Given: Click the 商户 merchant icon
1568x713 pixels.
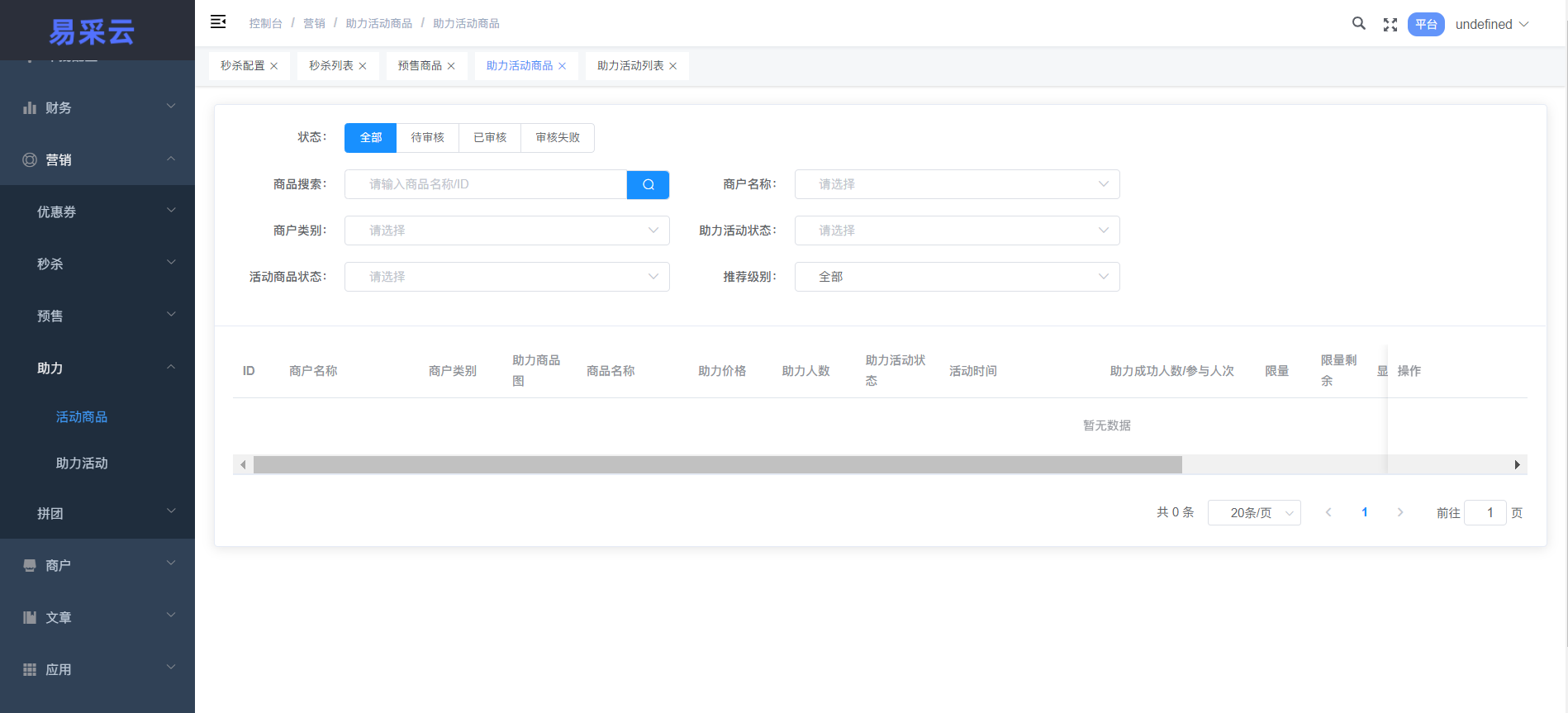Looking at the screenshot, I should tap(30, 566).
